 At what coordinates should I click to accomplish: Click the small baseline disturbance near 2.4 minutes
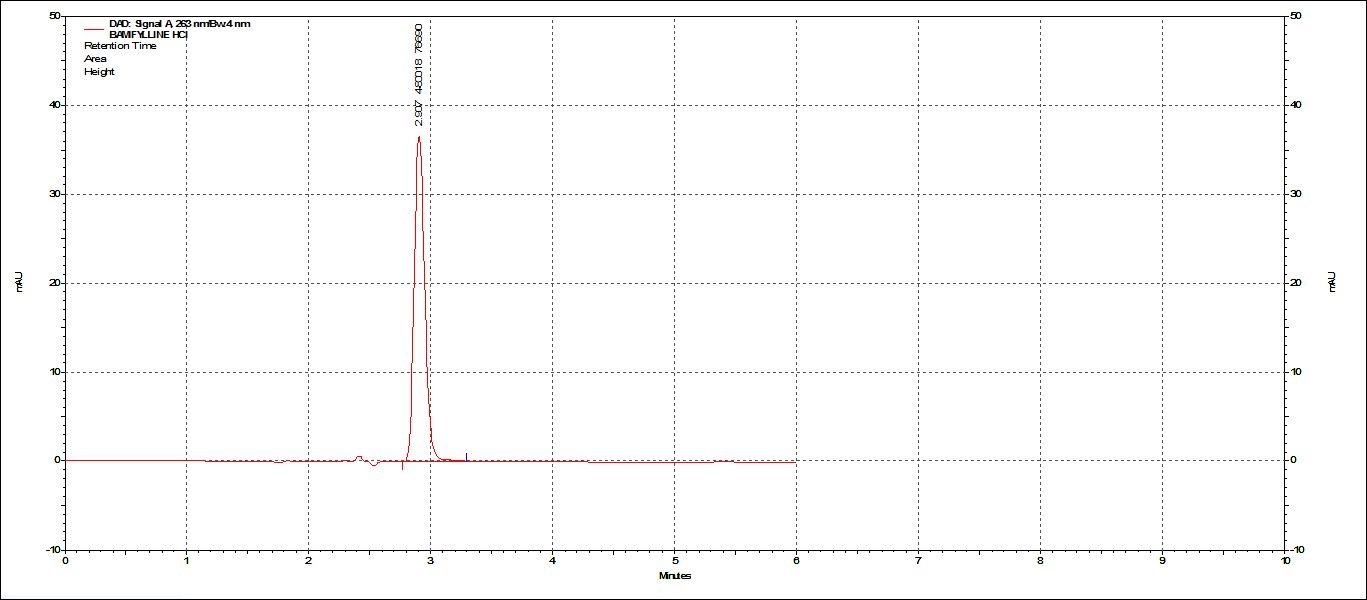click(x=359, y=458)
